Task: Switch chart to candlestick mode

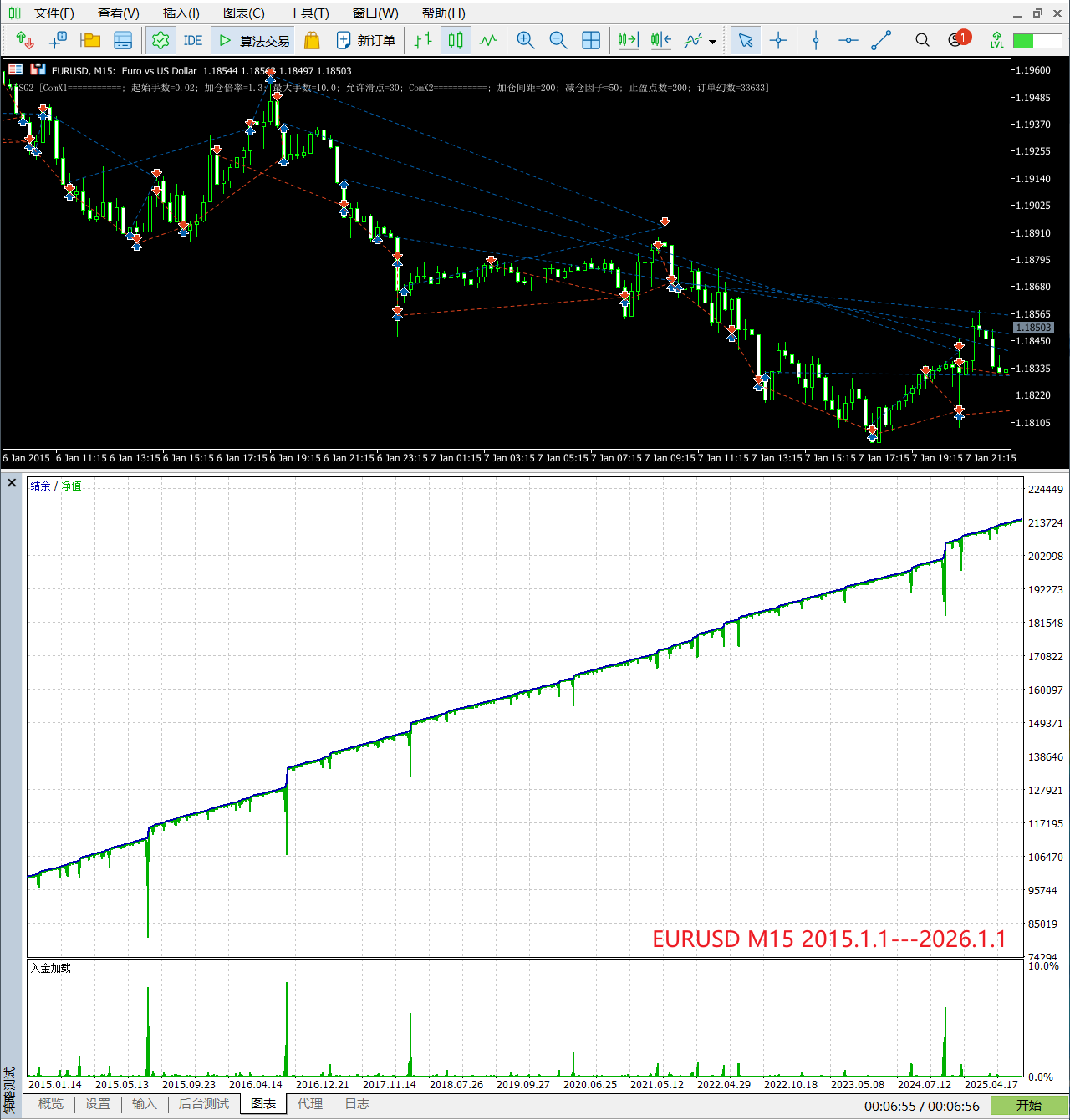Action: [456, 40]
